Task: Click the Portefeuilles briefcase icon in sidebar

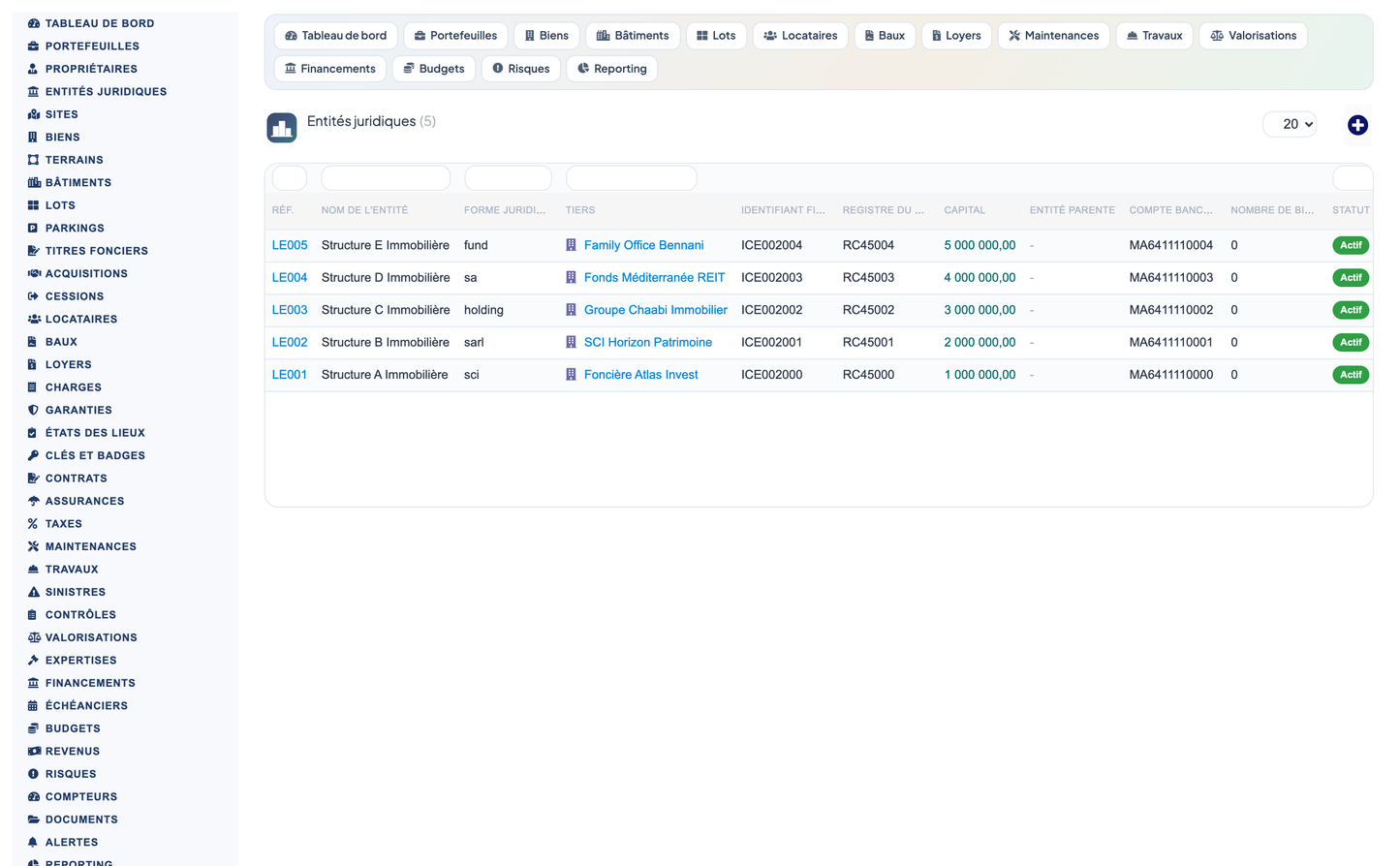Action: click(34, 46)
